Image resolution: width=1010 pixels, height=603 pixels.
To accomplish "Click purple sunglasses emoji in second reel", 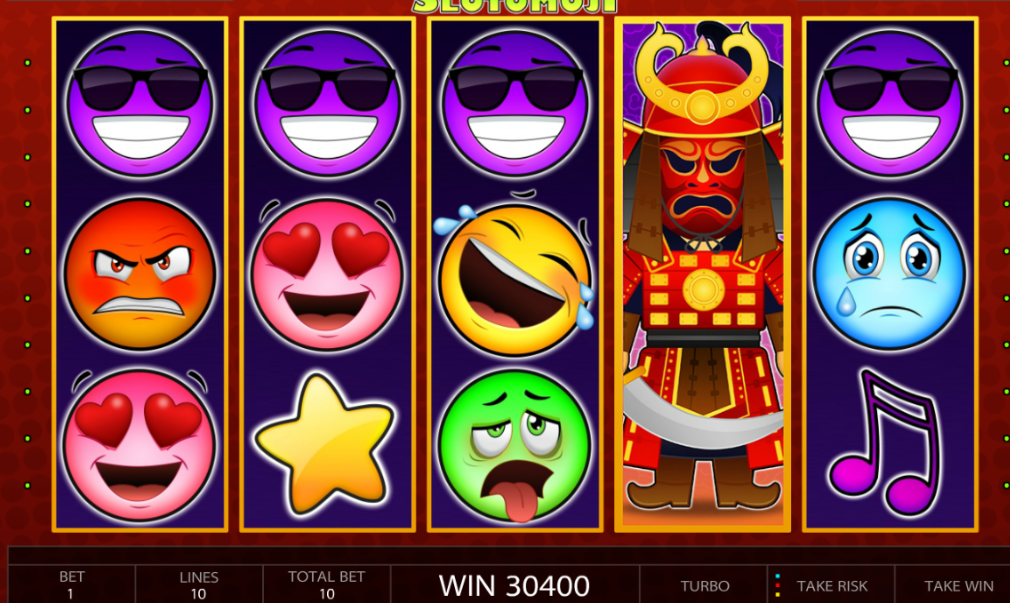I will coord(327,103).
